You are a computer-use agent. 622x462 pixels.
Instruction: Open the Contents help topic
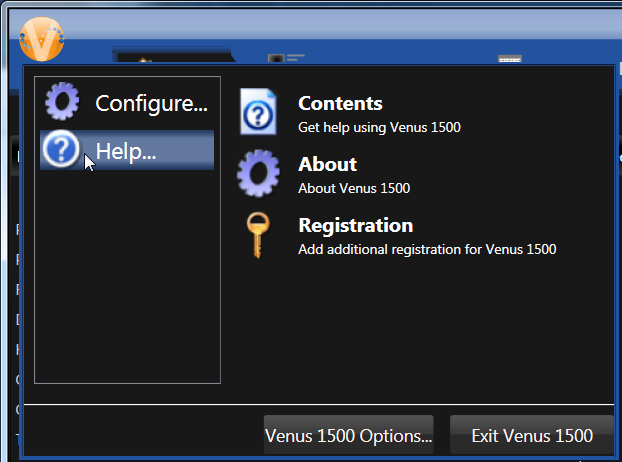tap(340, 103)
